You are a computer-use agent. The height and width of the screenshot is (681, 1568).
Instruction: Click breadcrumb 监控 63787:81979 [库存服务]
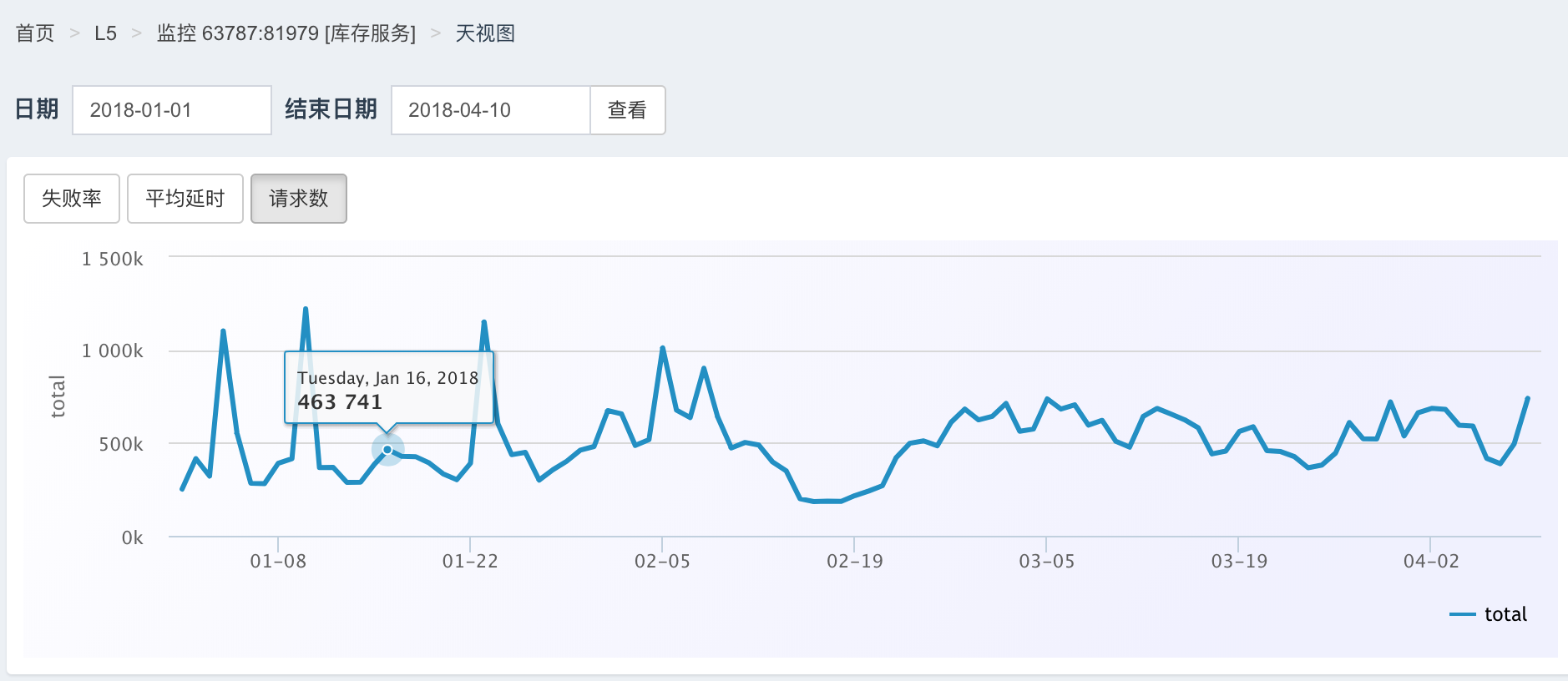[286, 33]
